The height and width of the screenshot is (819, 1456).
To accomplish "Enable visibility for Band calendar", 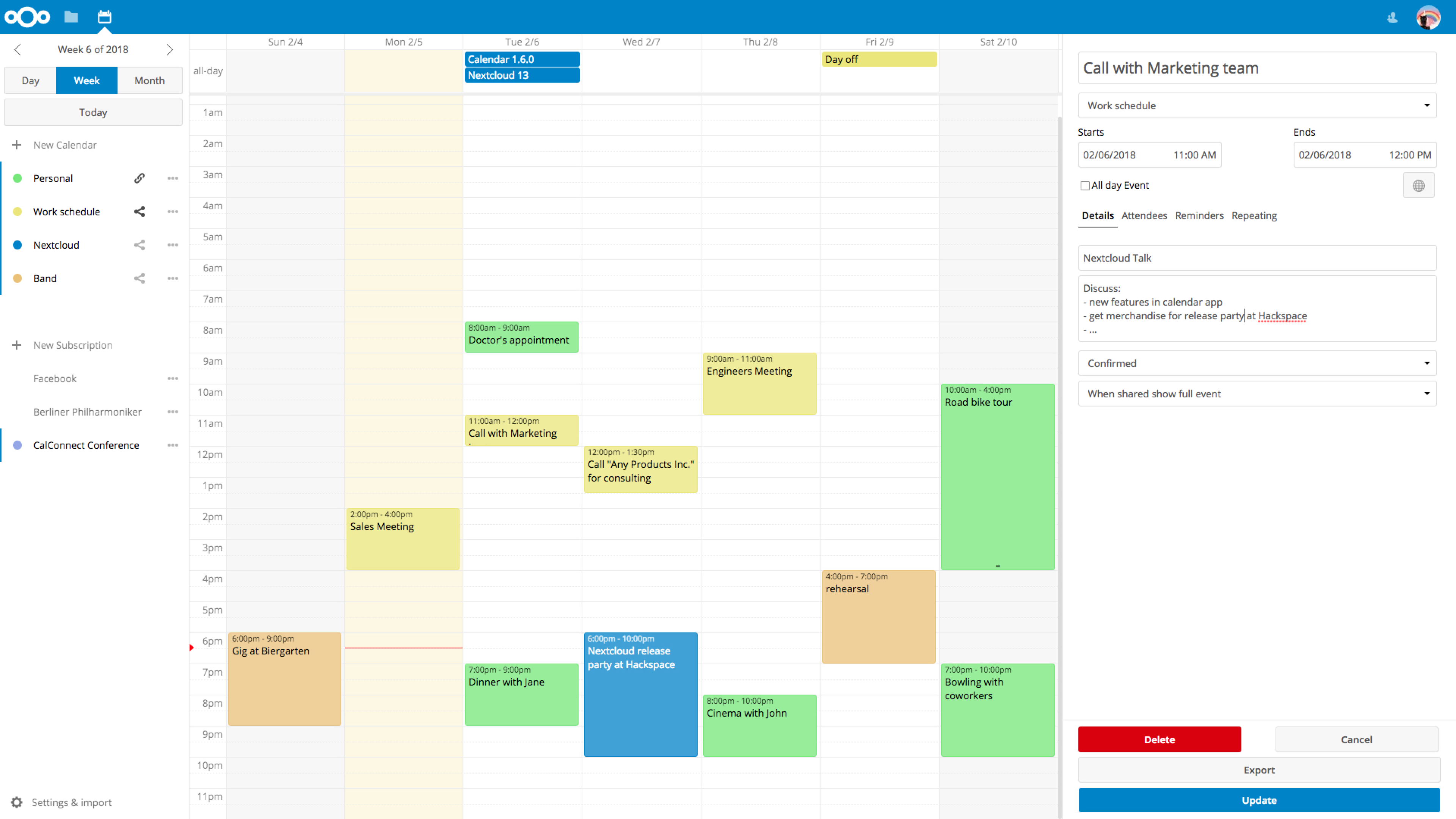I will (17, 278).
